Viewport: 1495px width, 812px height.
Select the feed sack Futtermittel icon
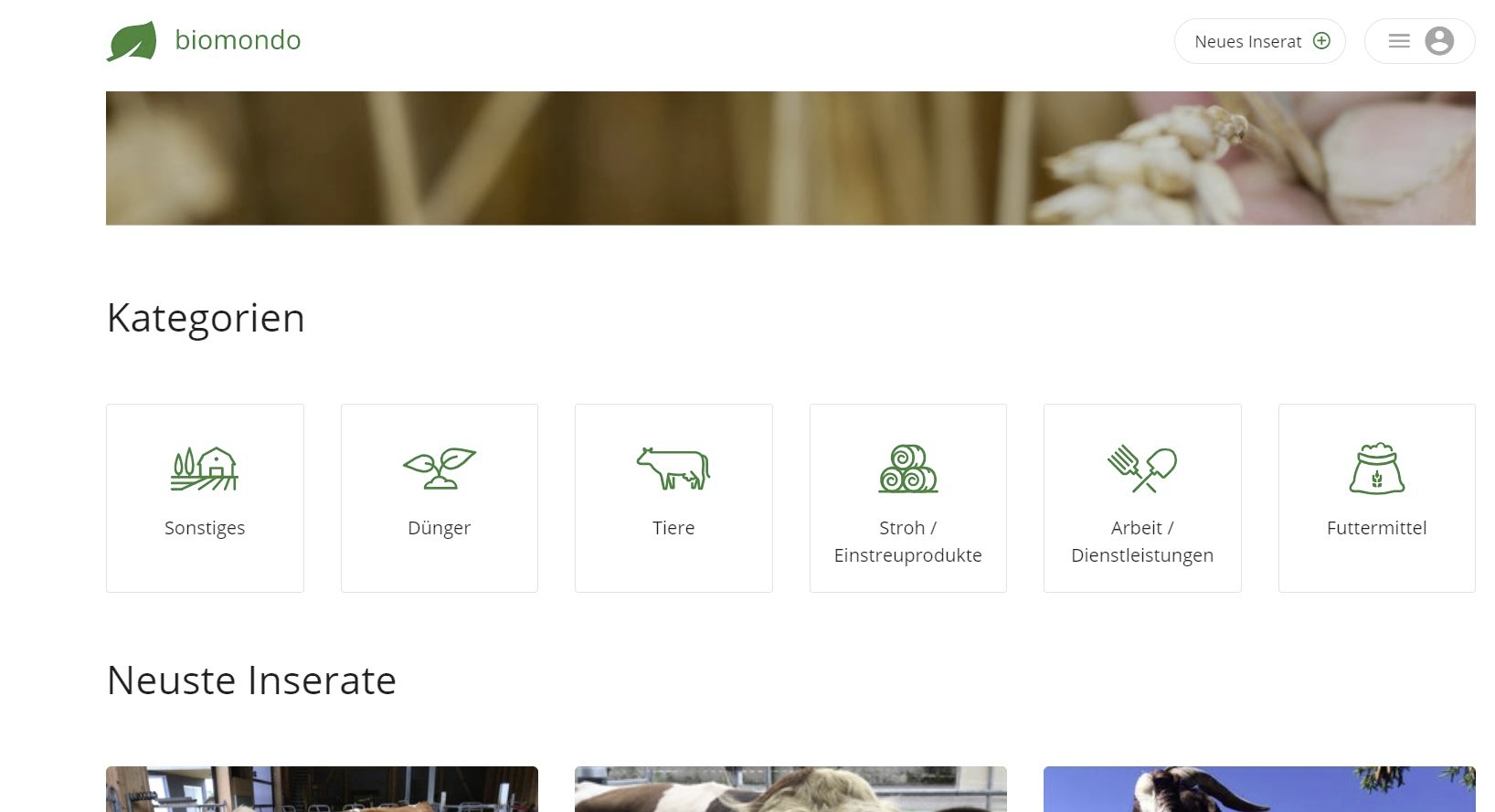tap(1377, 469)
